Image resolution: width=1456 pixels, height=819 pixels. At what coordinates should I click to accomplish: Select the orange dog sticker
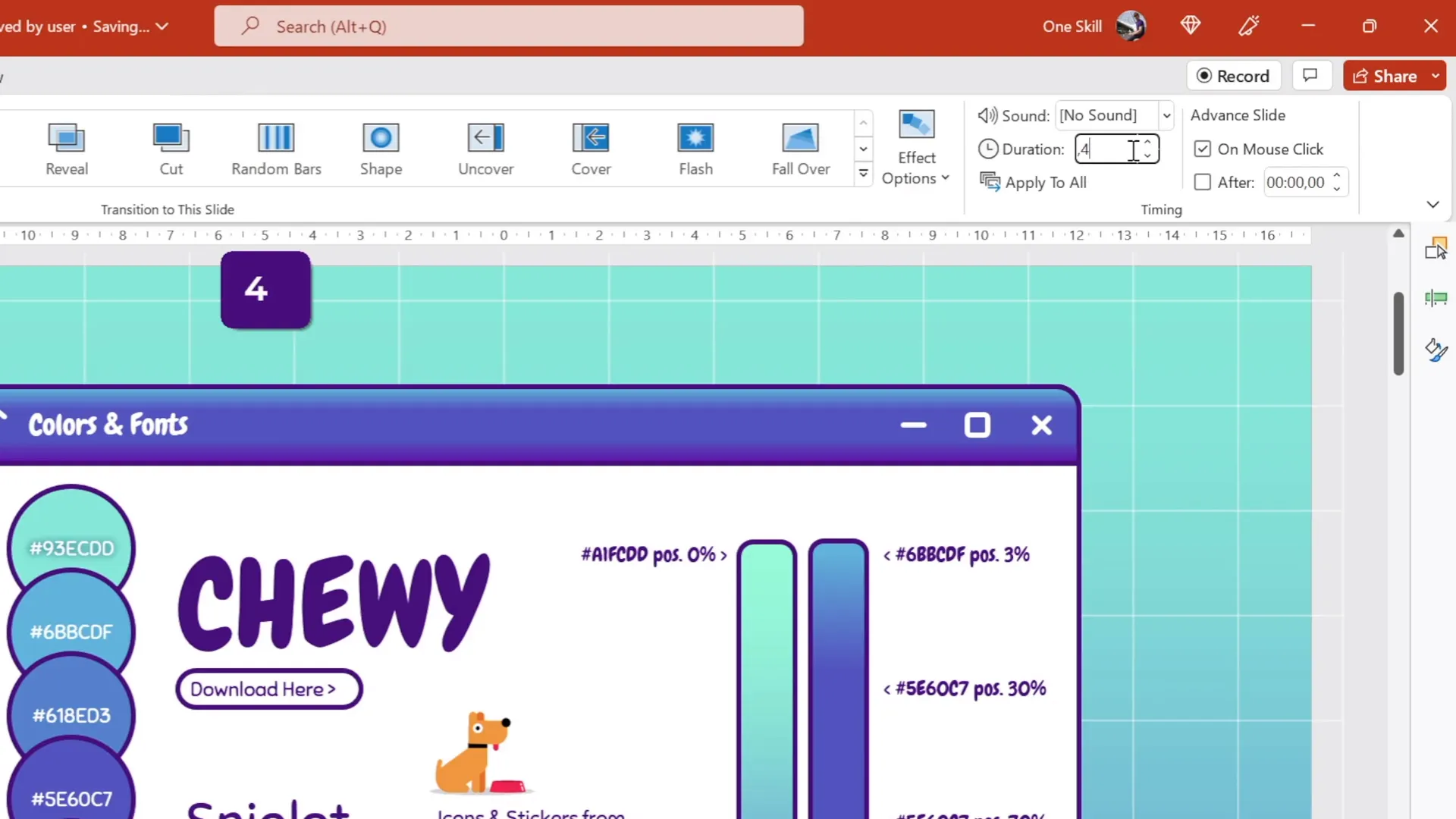[479, 752]
